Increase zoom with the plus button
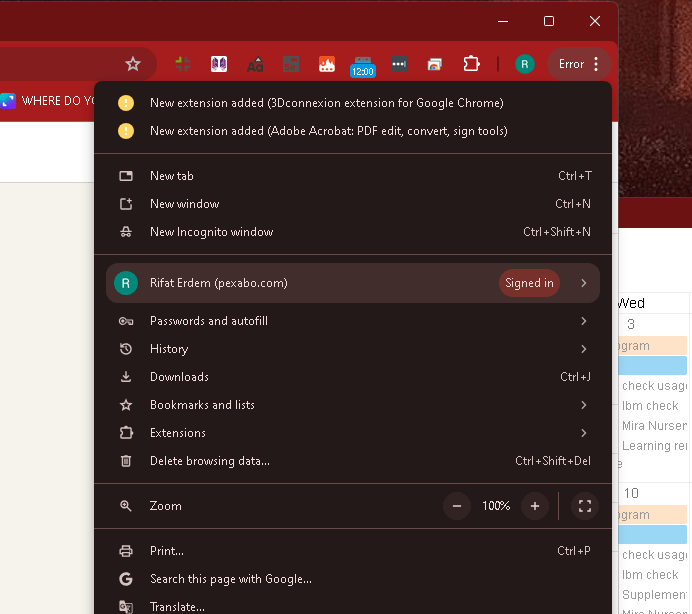Image resolution: width=692 pixels, height=614 pixels. tap(535, 506)
